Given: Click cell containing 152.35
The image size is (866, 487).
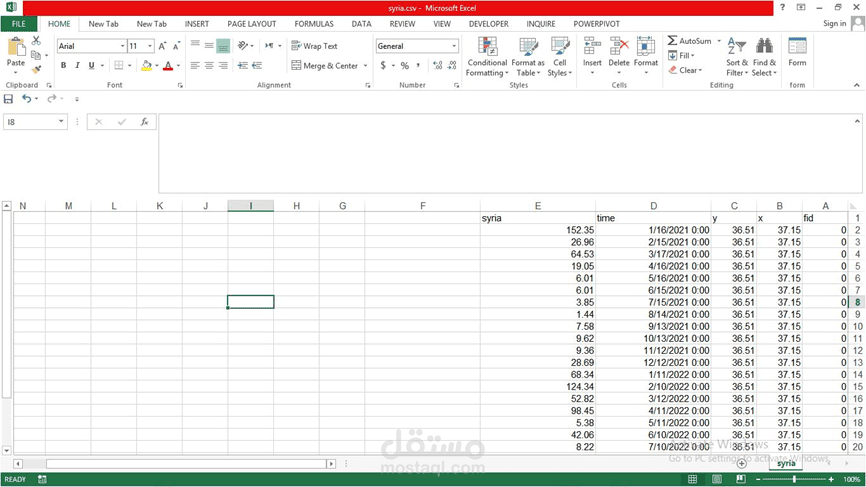Looking at the screenshot, I should 537,230.
